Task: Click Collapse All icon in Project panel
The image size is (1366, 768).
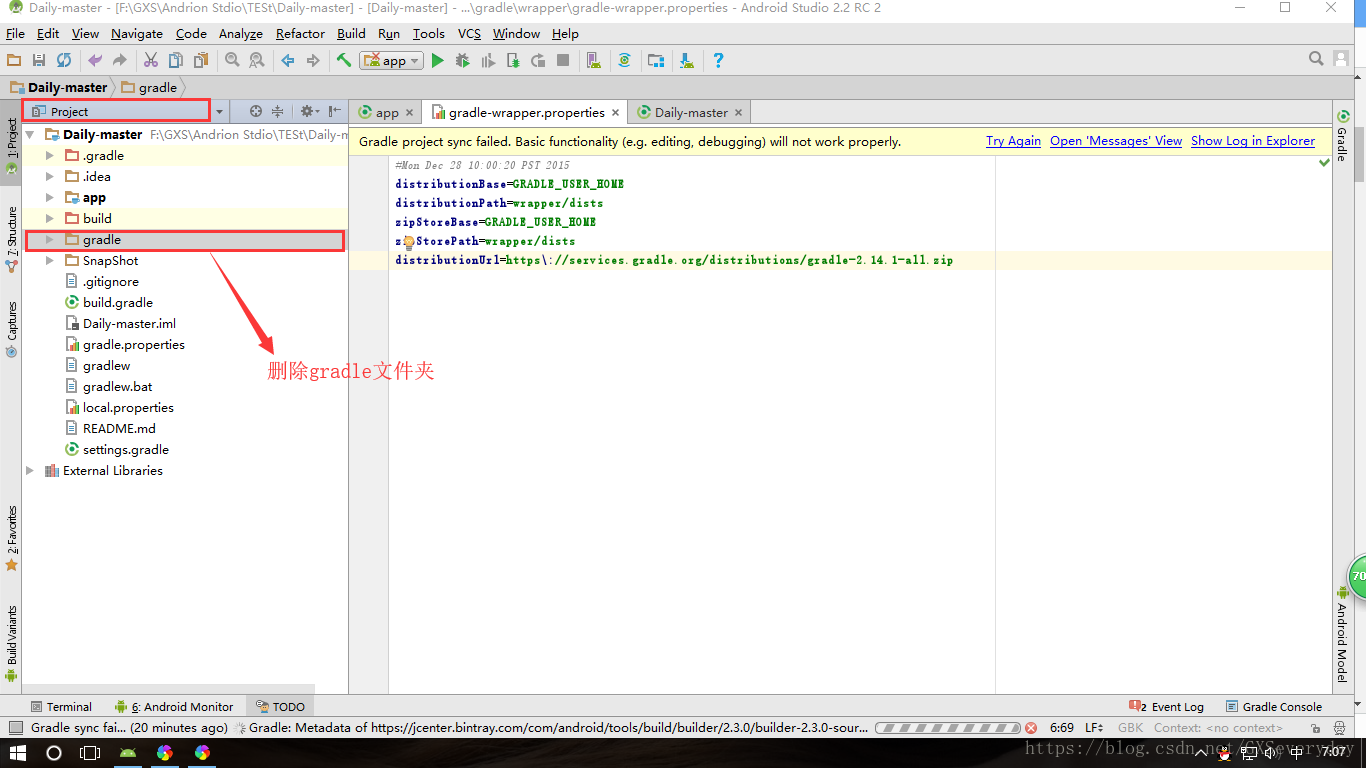Action: [x=278, y=112]
